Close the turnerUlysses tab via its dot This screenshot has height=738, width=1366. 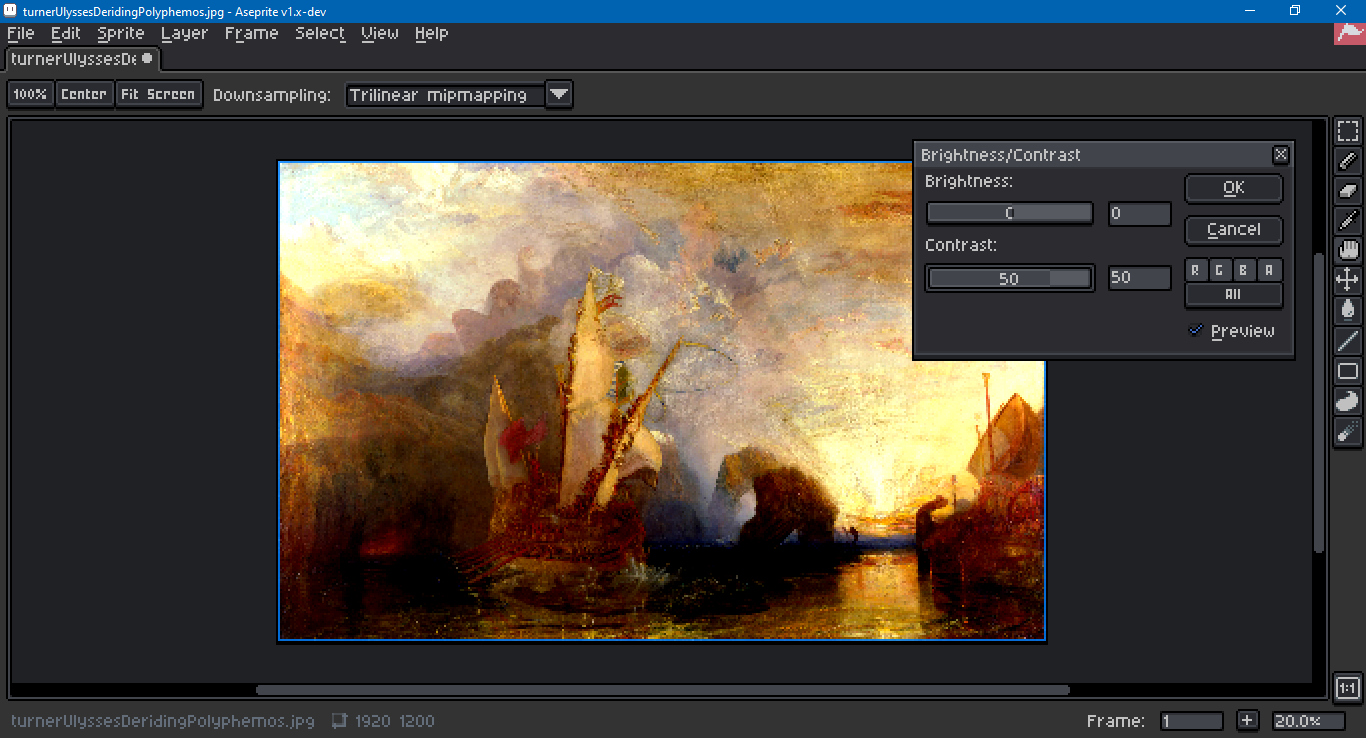pos(147,58)
